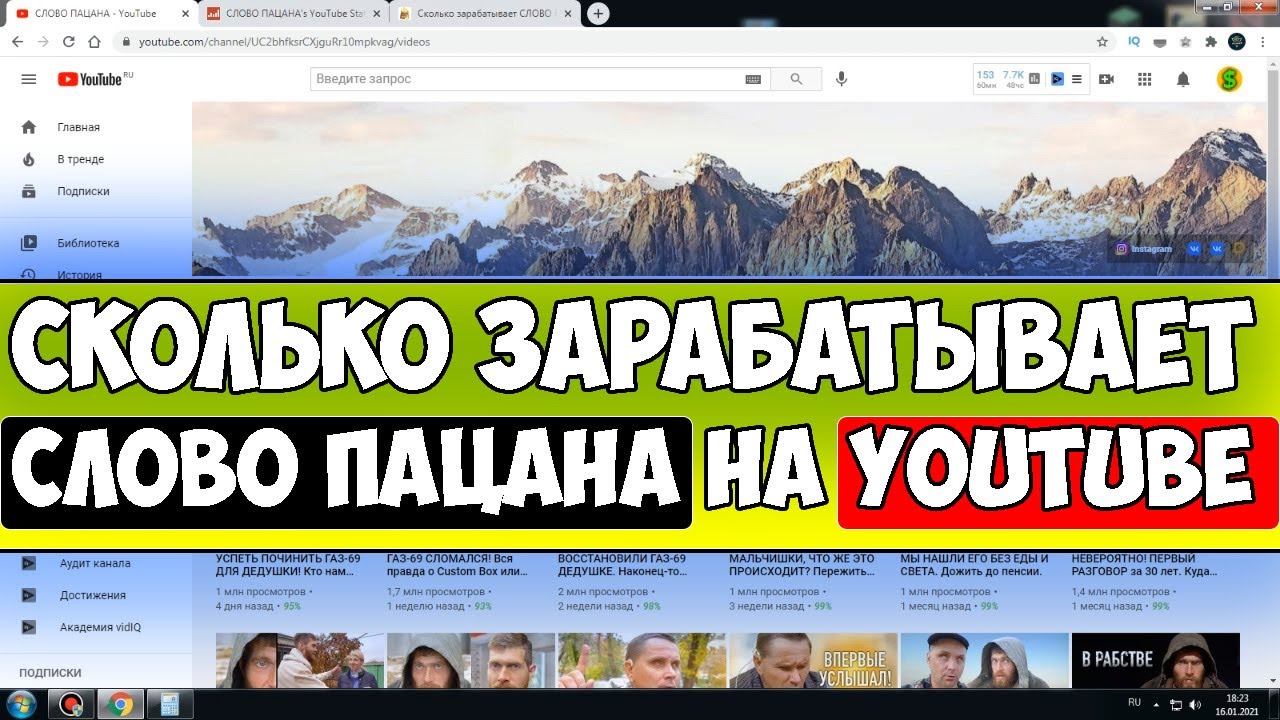Click the Главная home icon

click(29, 127)
